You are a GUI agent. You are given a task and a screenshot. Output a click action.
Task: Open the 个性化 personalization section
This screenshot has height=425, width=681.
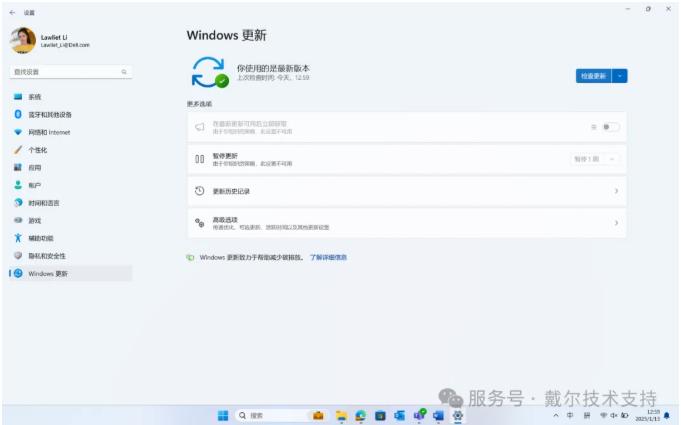point(69,150)
